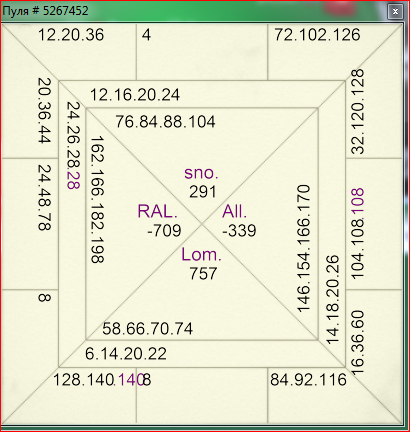Select the Lom. score 757

[x=203, y=274]
